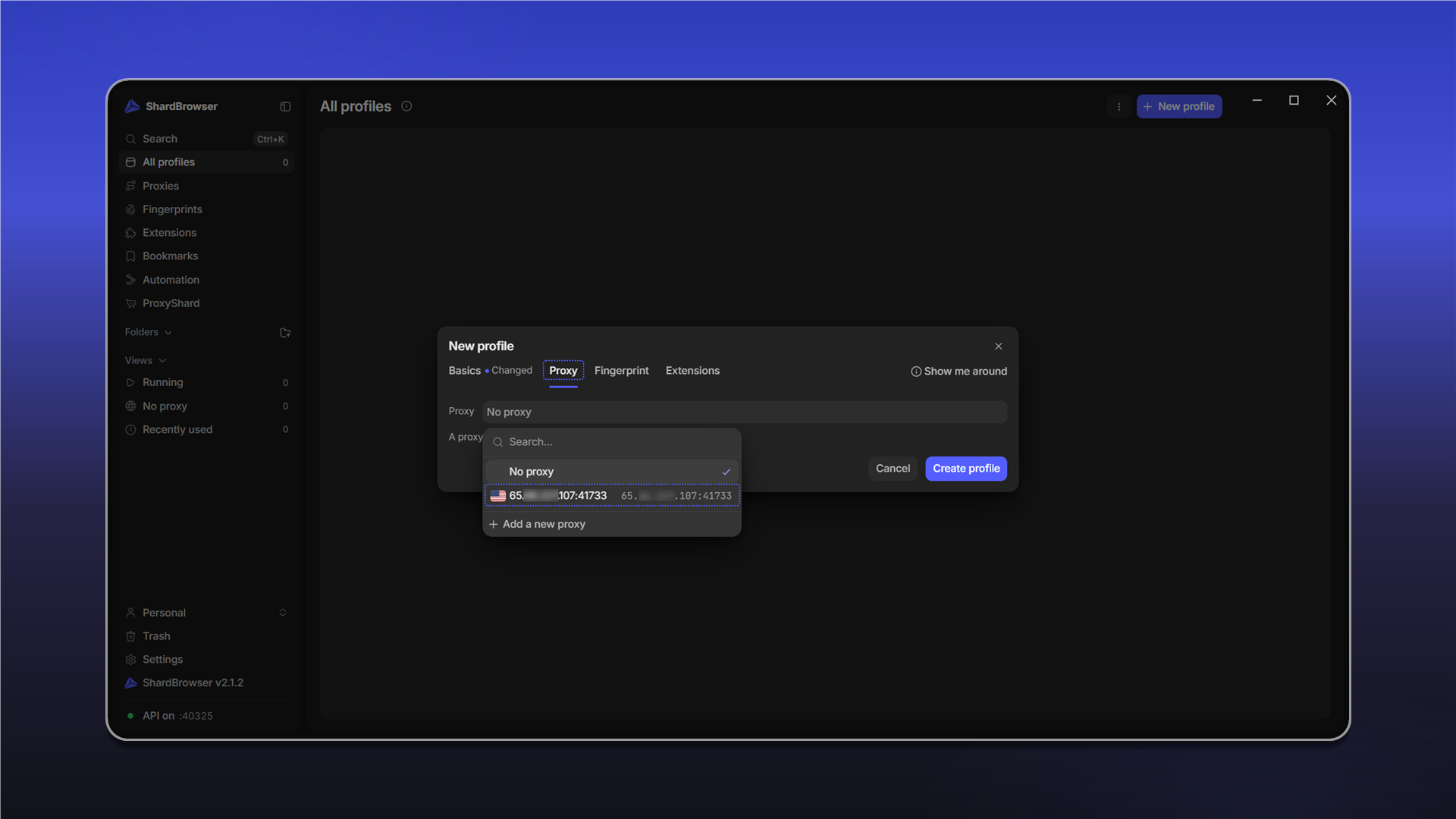
Task: Open the All profiles info icon
Action: [406, 106]
